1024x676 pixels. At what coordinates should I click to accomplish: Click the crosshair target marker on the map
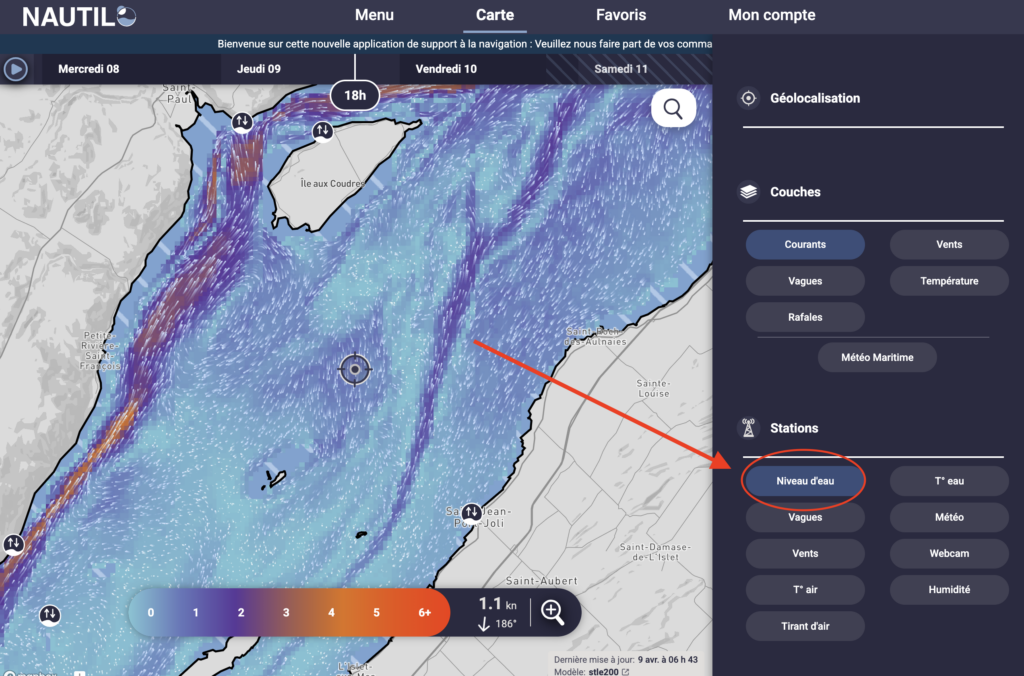tap(355, 369)
